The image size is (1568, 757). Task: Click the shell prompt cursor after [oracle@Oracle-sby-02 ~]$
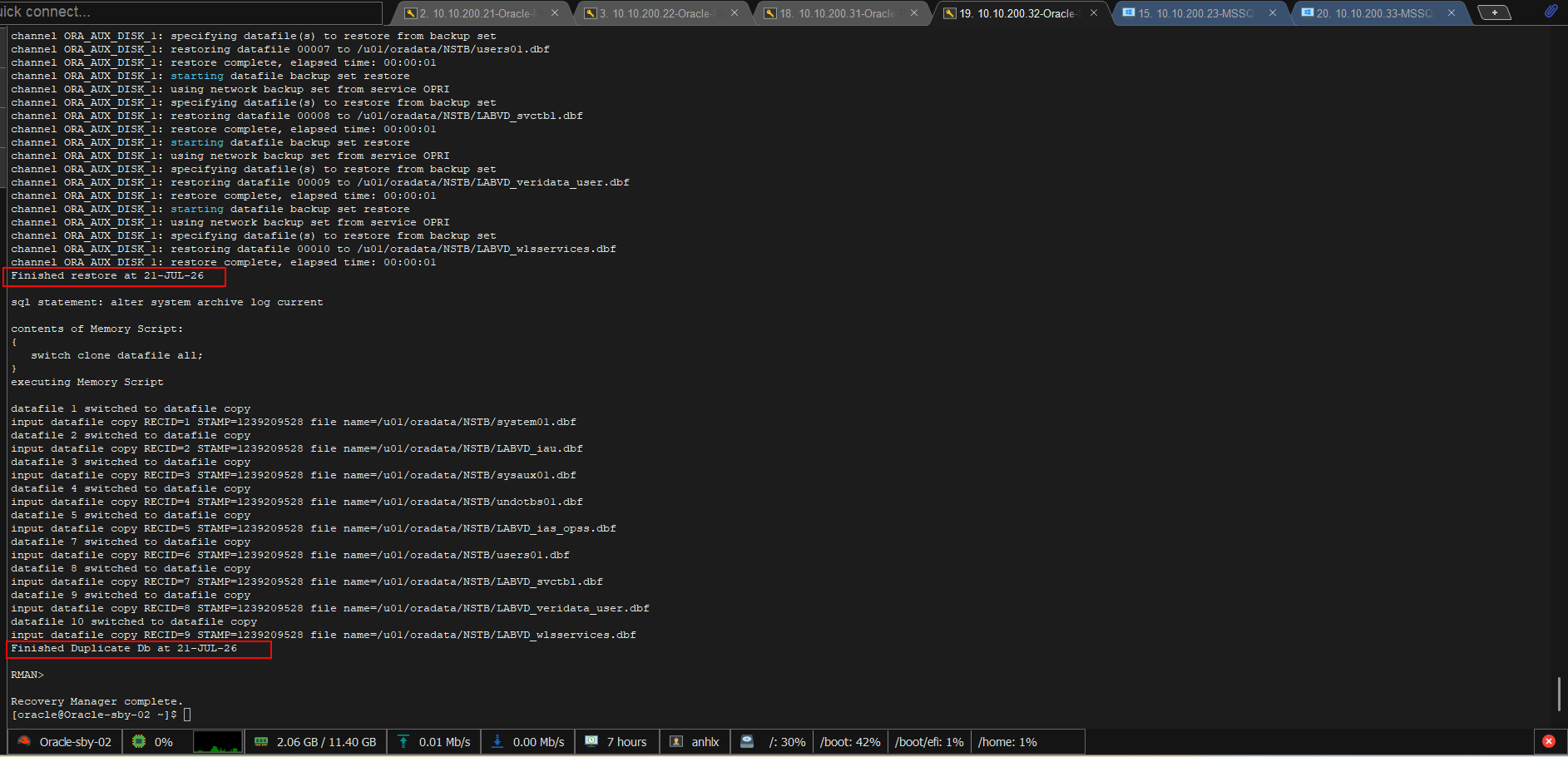[x=187, y=715]
